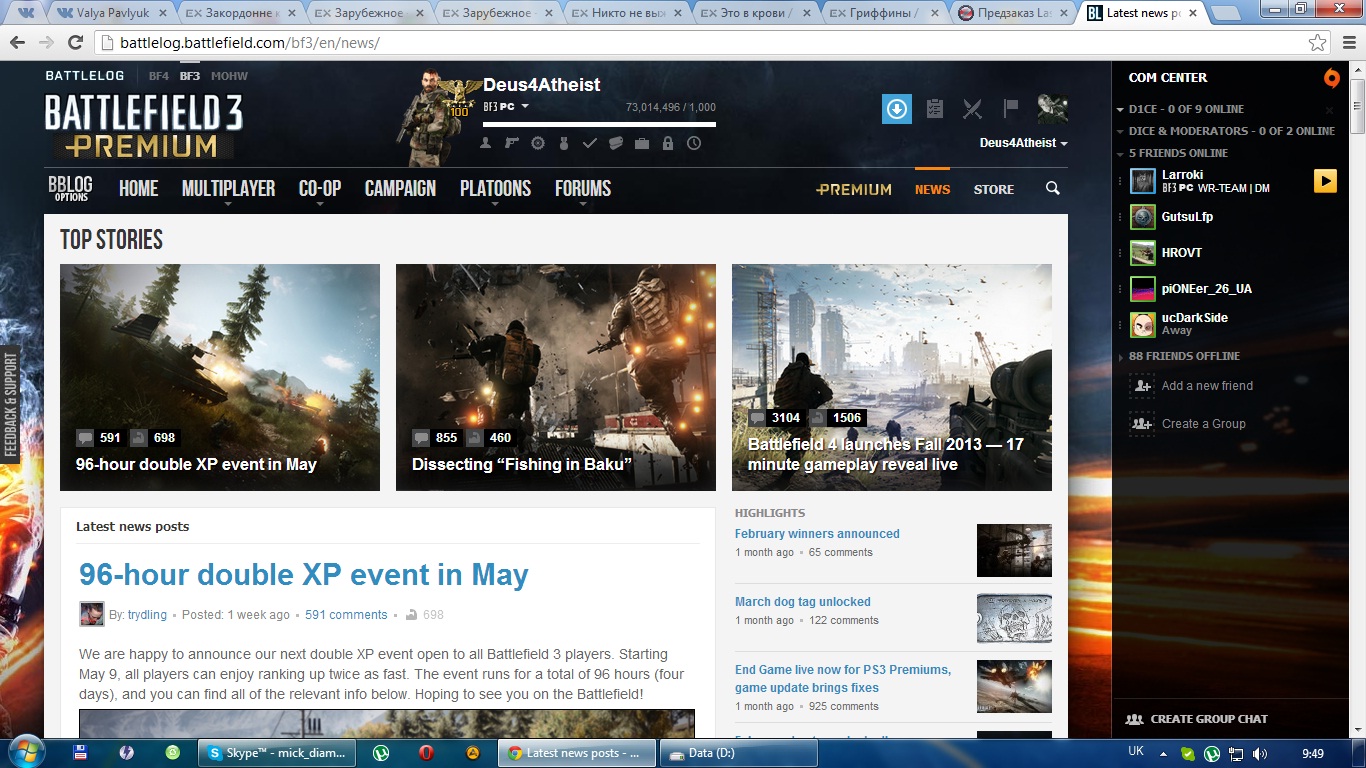This screenshot has width=1366, height=768.
Task: Open Chrome menu hamburger icon
Action: (x=1347, y=43)
